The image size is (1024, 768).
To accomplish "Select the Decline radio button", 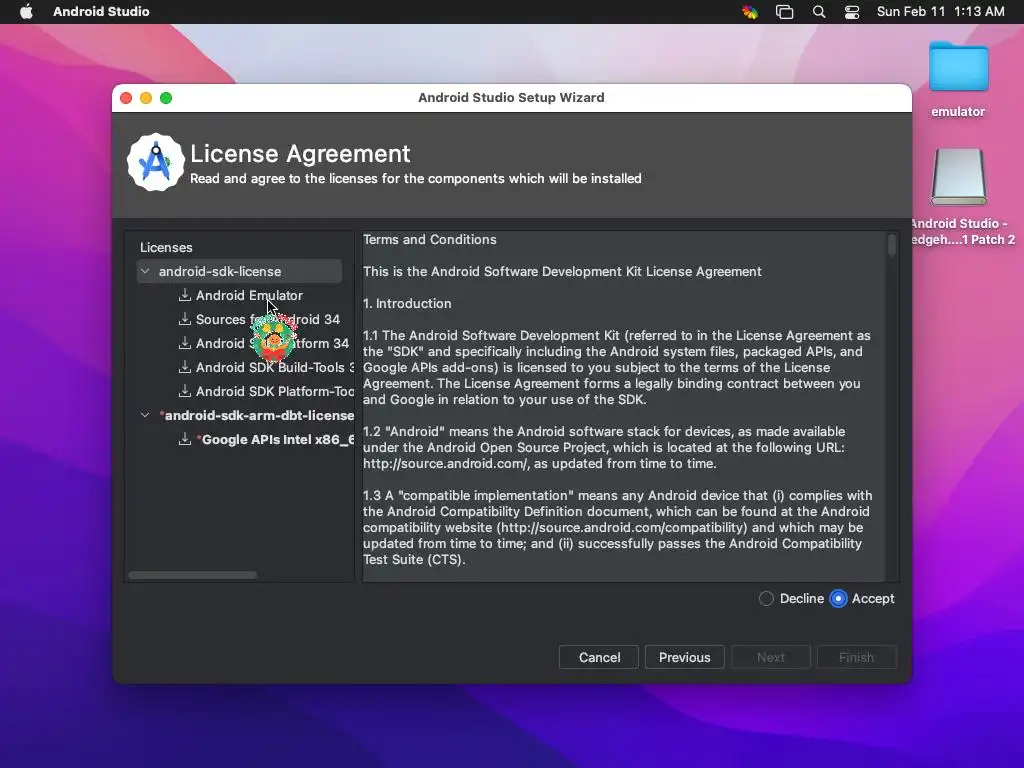I will click(766, 599).
